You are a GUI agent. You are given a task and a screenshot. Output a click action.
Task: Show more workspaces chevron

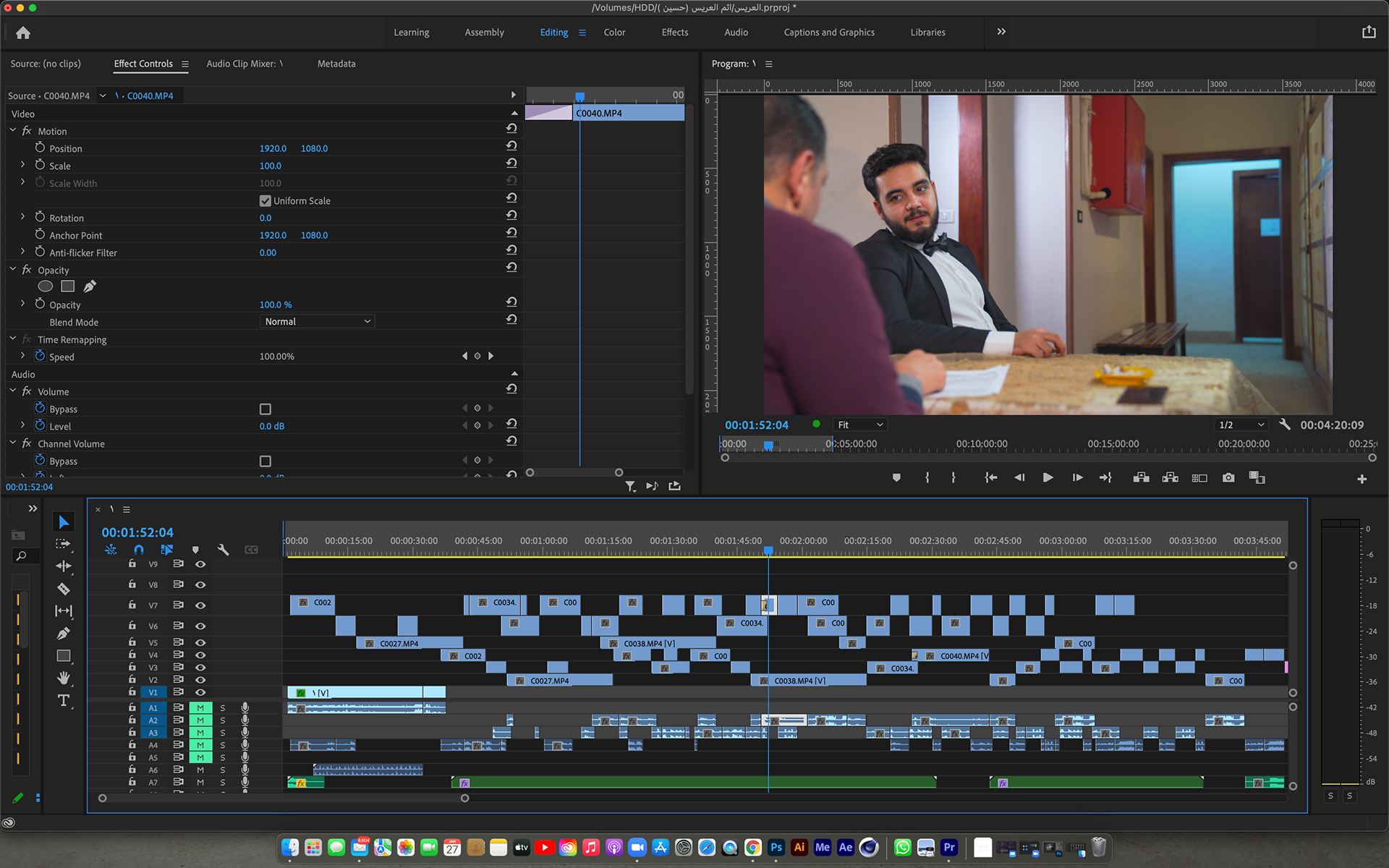pyautogui.click(x=1001, y=32)
